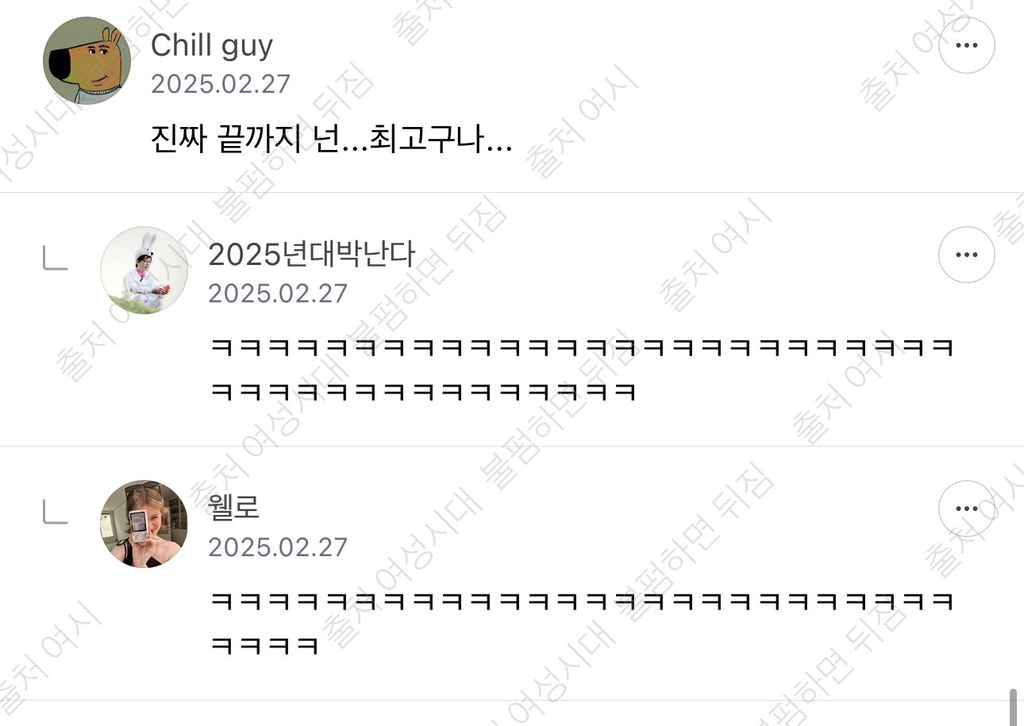Open 2025년대박난다's bunny costume avatar

click(144, 270)
